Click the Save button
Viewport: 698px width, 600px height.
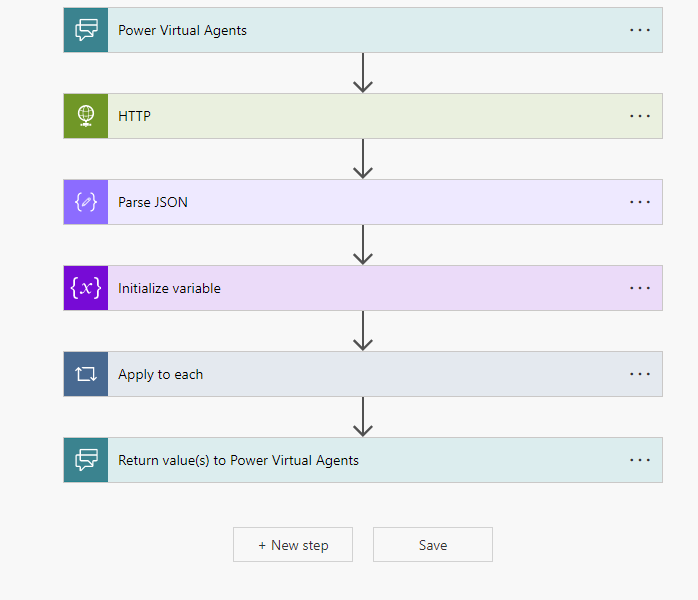(433, 545)
